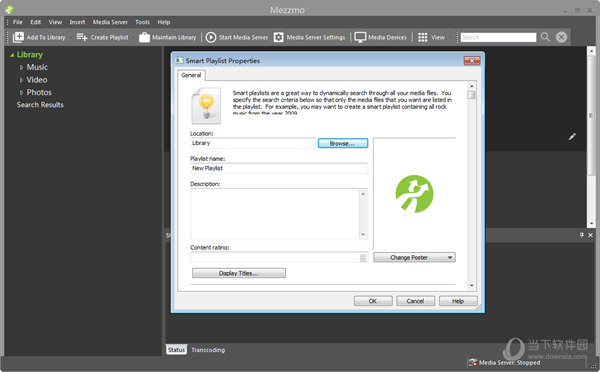Switch to the Status tab
The height and width of the screenshot is (372, 600).
pyautogui.click(x=176, y=350)
